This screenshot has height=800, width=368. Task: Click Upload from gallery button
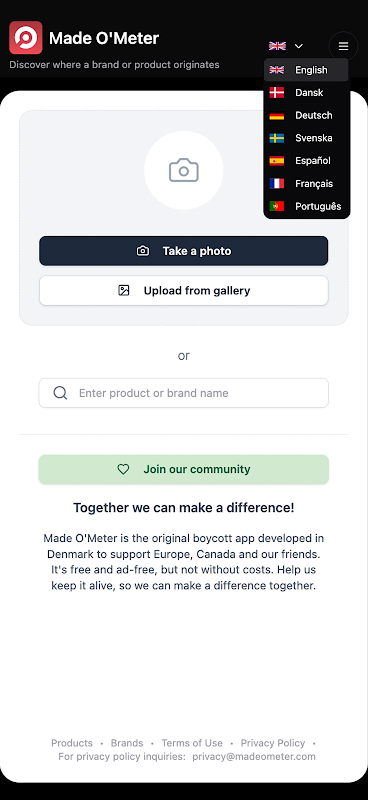tap(184, 291)
